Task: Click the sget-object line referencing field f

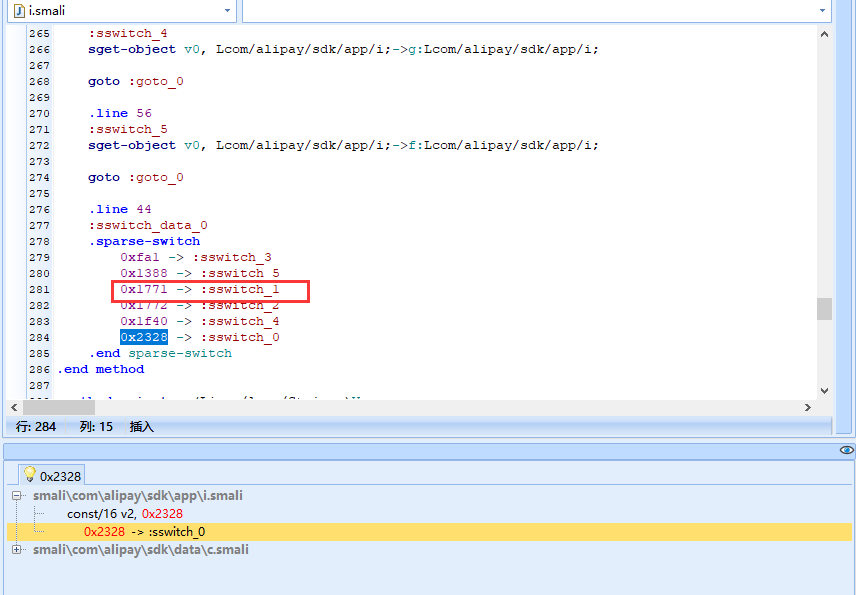Action: [x=343, y=145]
